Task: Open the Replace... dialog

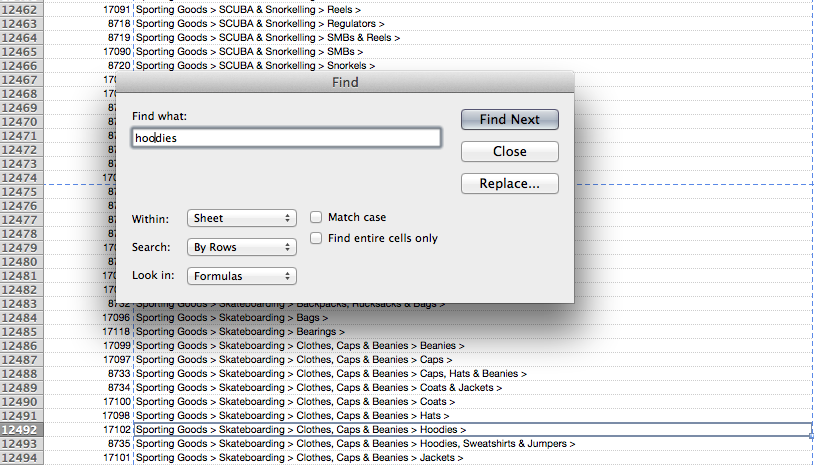Action: pos(509,184)
